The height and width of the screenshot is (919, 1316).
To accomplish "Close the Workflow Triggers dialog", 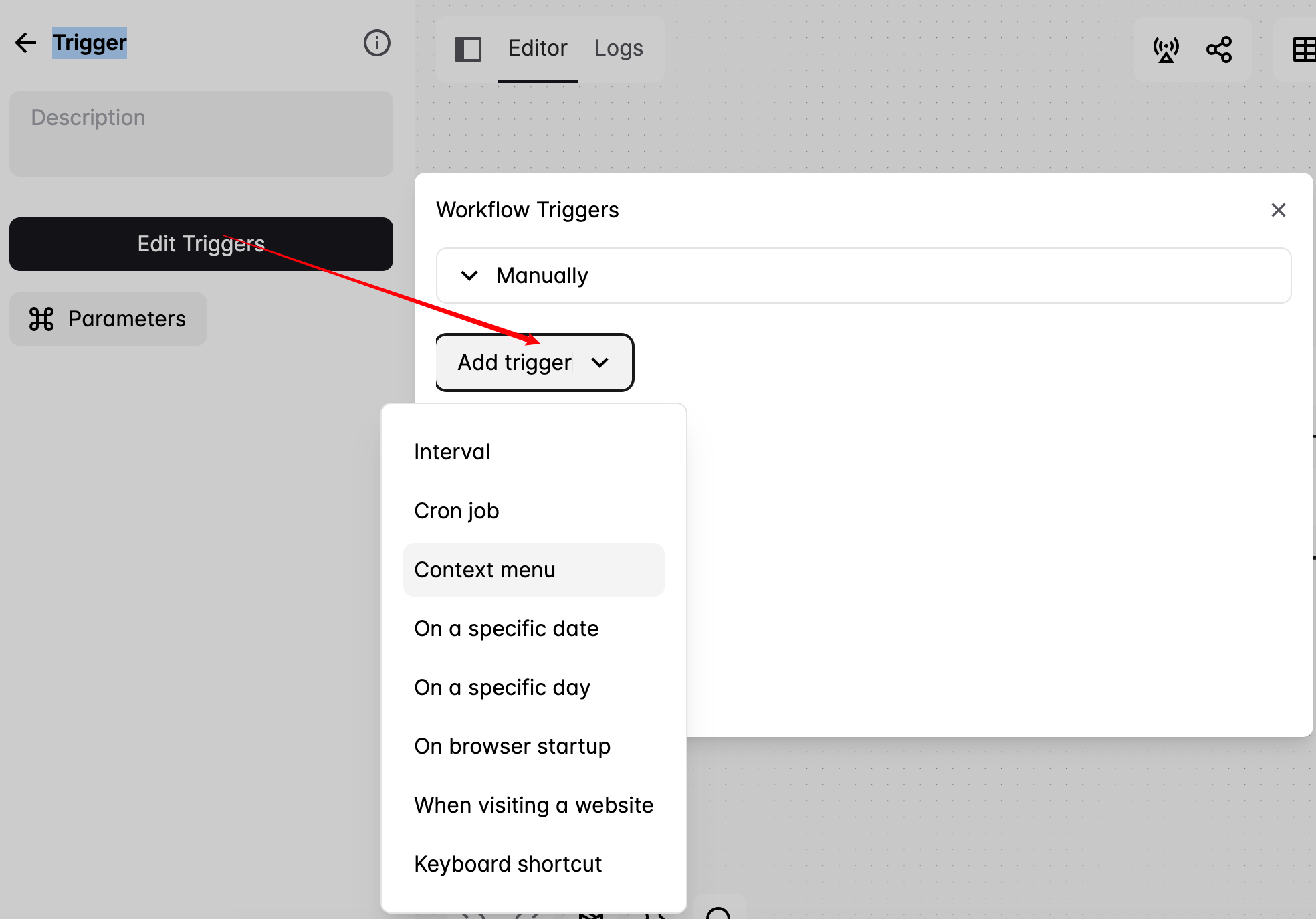I will [x=1278, y=210].
